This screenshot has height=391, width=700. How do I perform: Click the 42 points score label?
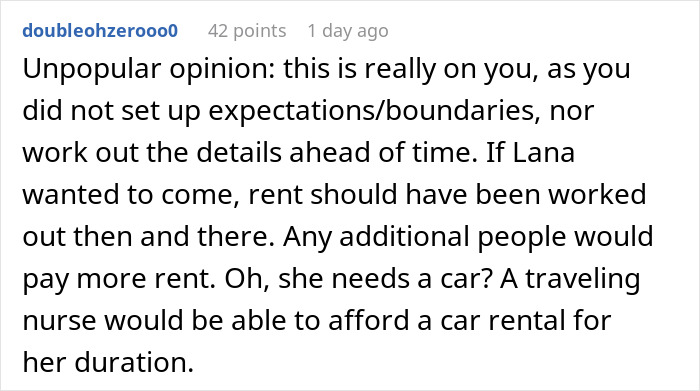click(x=247, y=31)
